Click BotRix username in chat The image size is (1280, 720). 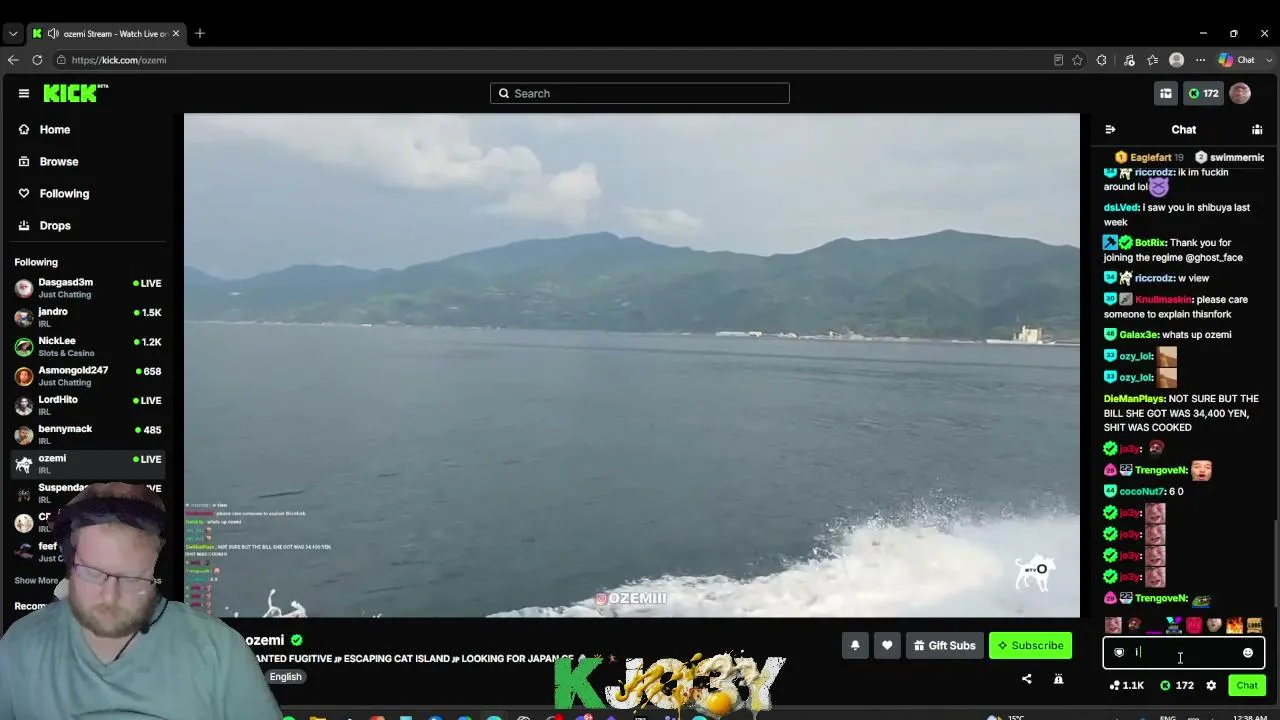[1149, 242]
